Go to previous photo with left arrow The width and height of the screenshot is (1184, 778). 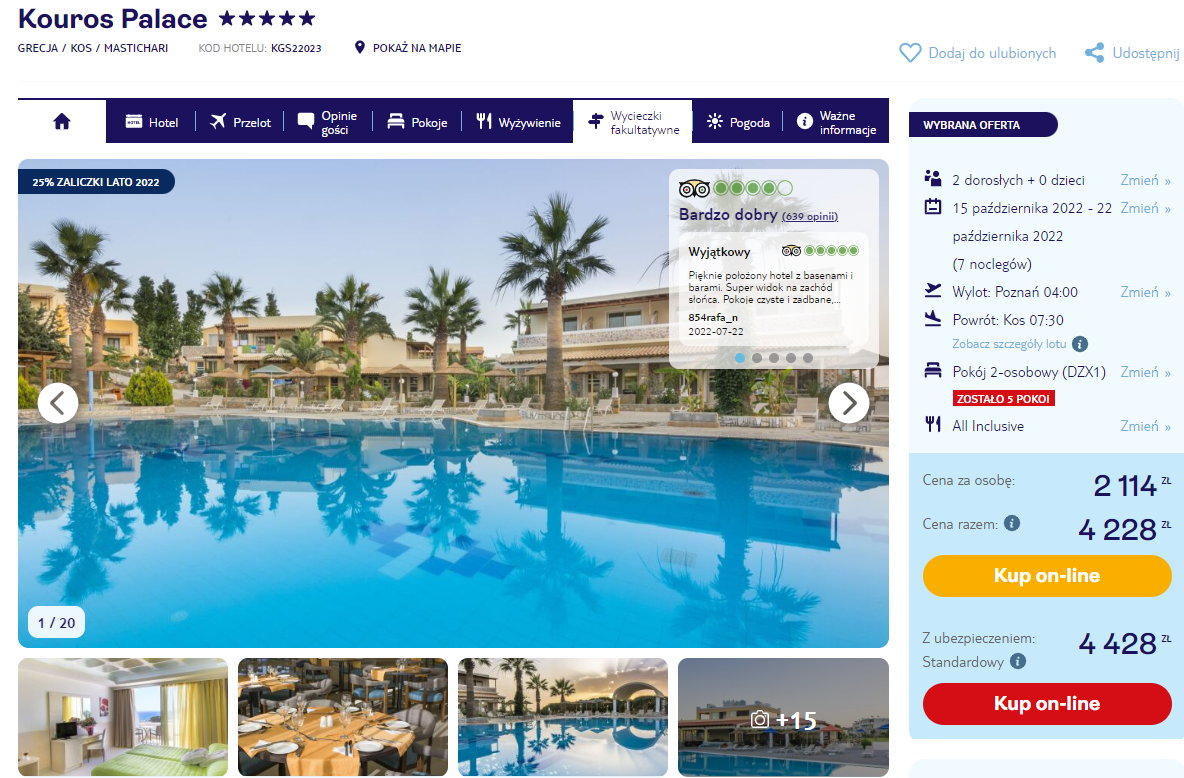tap(58, 403)
